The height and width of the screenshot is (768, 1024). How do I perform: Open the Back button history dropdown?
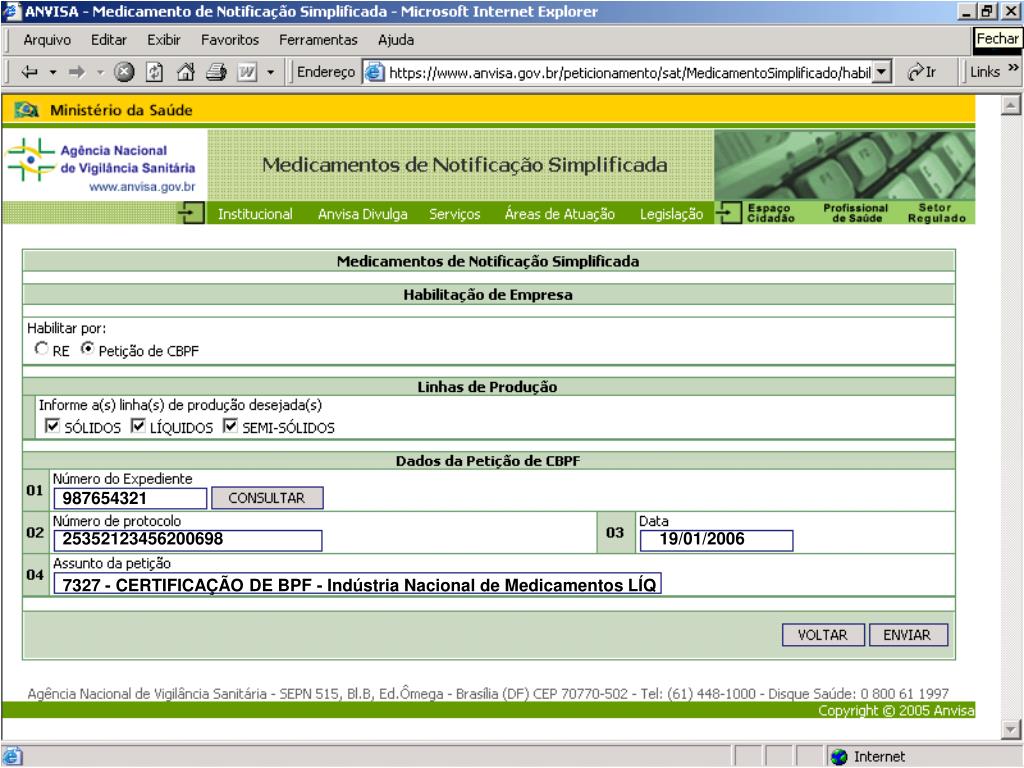pos(53,72)
